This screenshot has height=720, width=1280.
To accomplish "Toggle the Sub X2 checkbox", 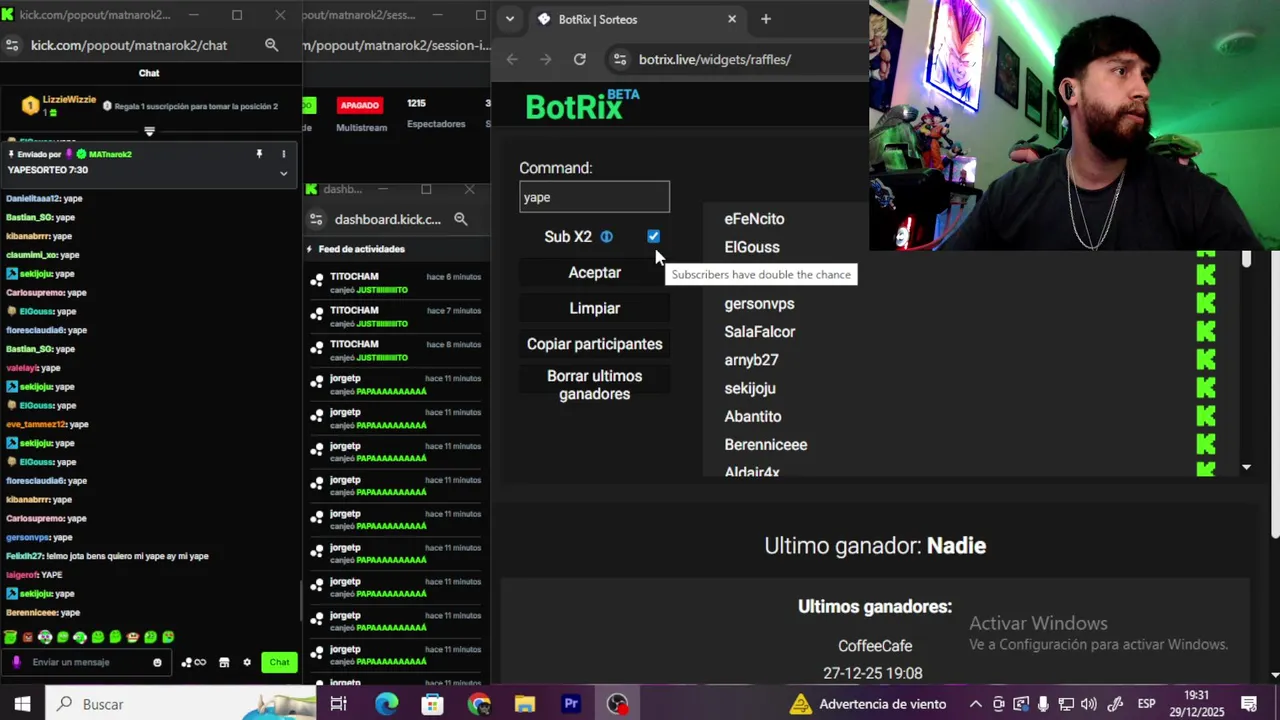I will pos(653,236).
